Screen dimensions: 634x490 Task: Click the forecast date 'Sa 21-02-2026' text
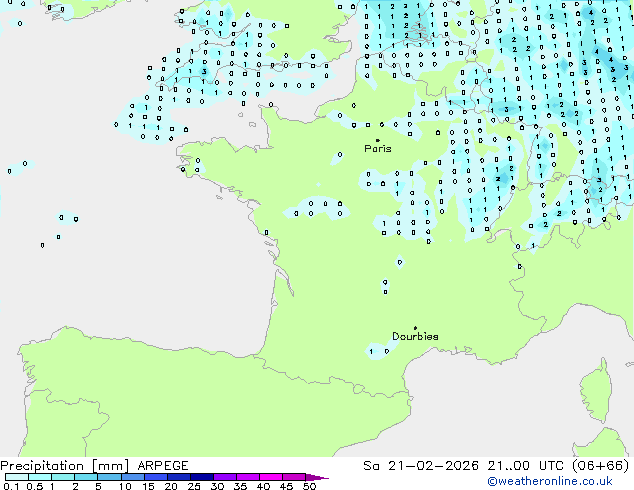click(x=421, y=466)
